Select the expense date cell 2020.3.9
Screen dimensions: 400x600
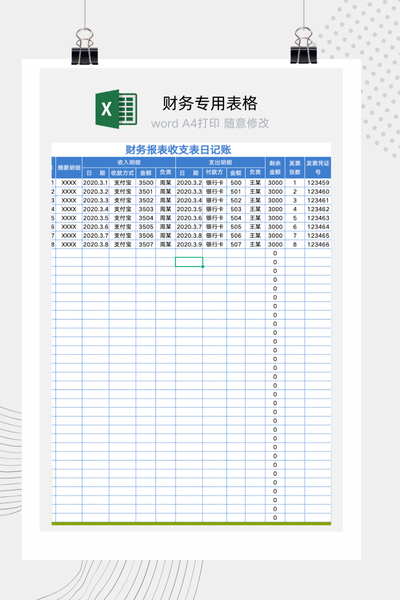[189, 245]
